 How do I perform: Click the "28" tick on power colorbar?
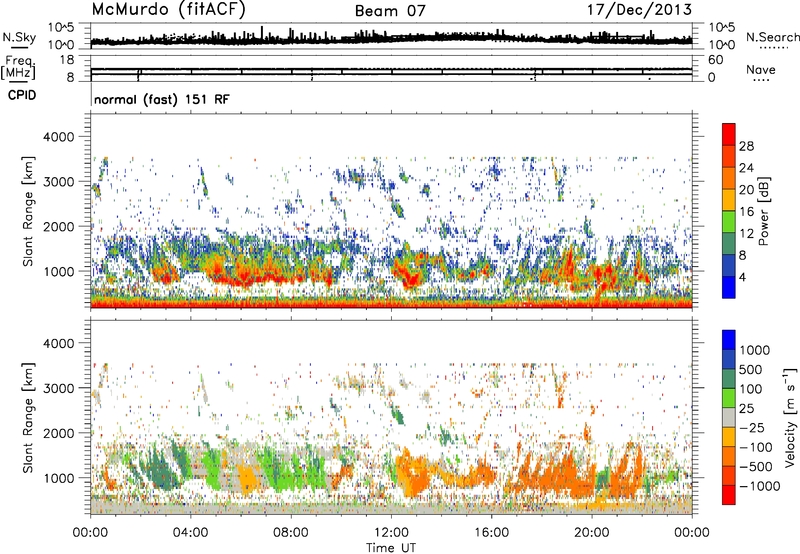point(746,146)
